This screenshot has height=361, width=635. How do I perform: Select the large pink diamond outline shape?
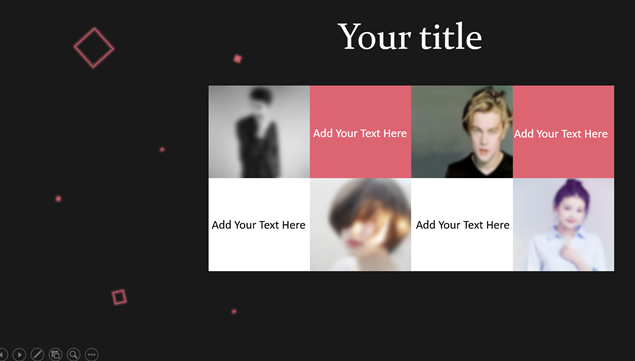(x=94, y=48)
